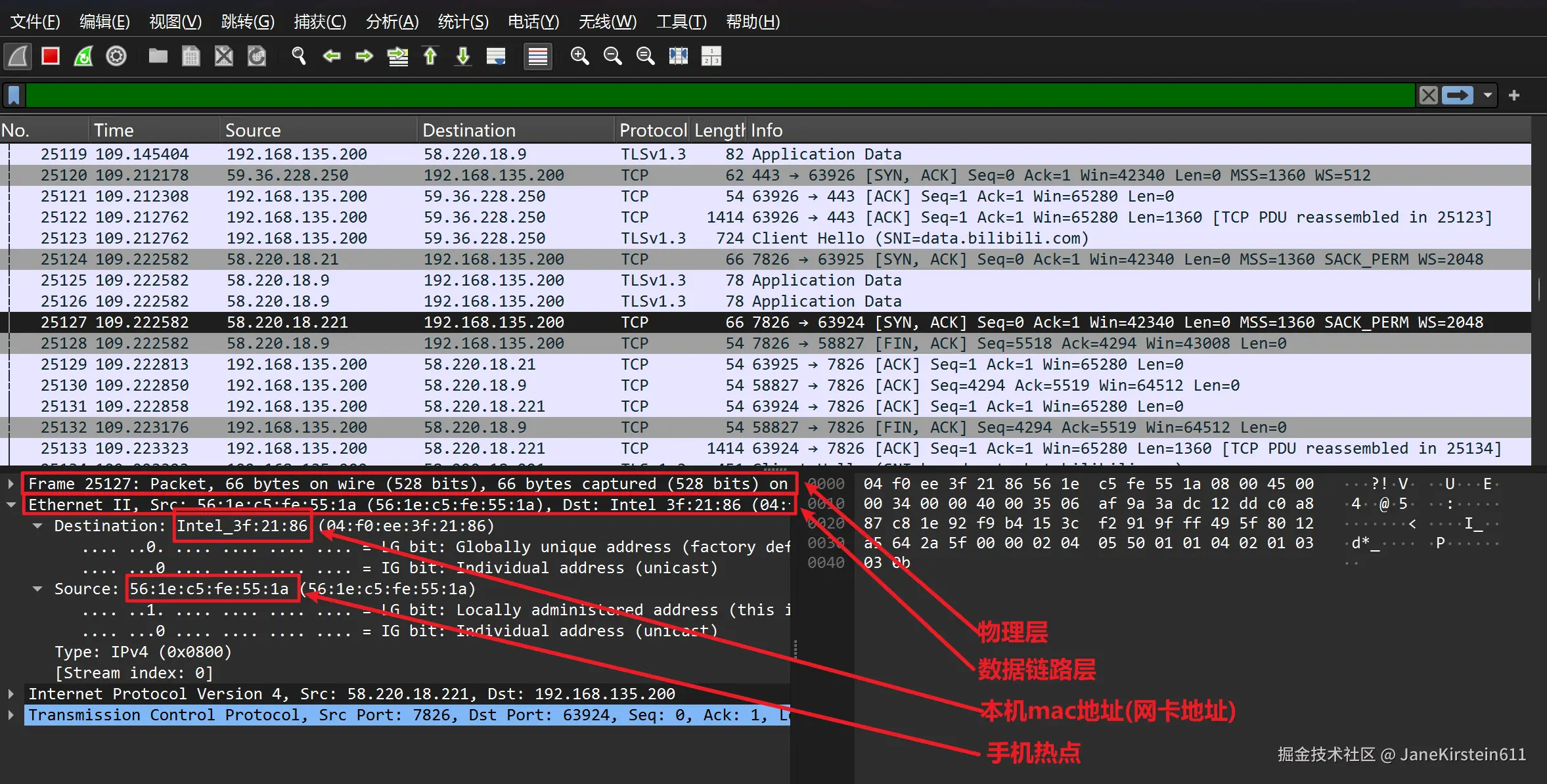The height and width of the screenshot is (784, 1547).
Task: Go to the first packet arrow
Action: click(430, 56)
